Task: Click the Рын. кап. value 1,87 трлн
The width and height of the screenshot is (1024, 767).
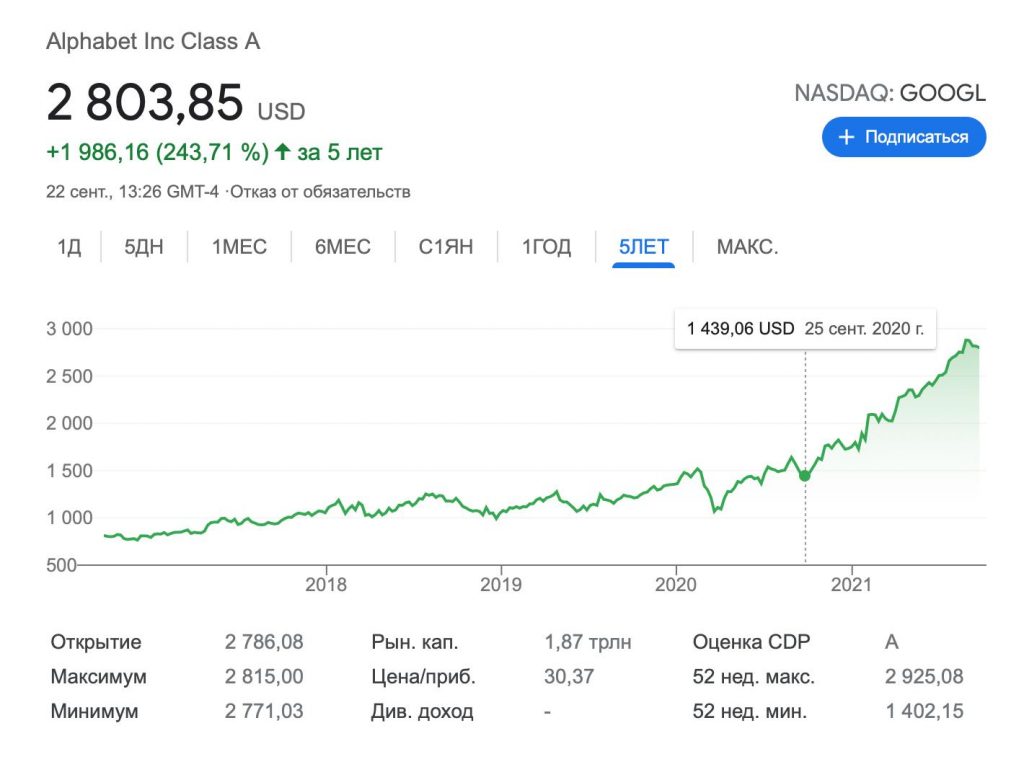Action: click(x=588, y=642)
